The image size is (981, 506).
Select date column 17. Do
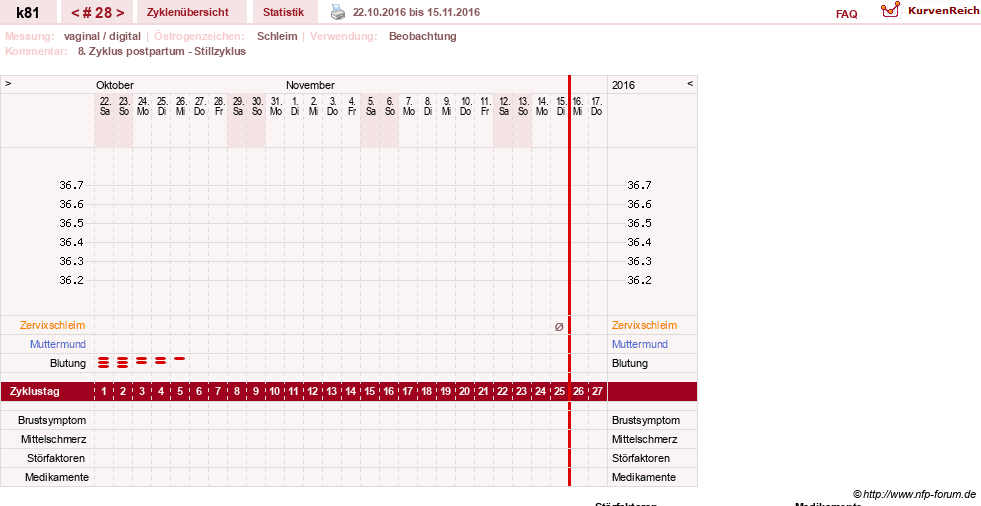(x=597, y=106)
